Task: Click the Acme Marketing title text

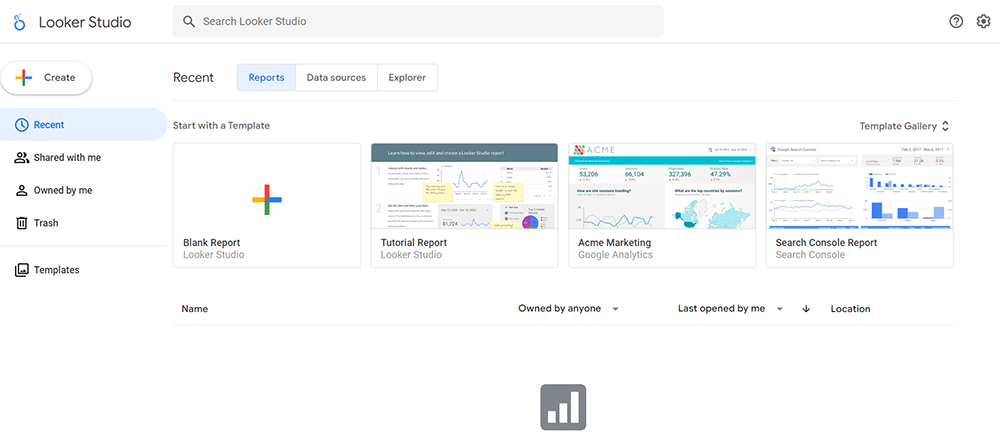Action: [615, 243]
